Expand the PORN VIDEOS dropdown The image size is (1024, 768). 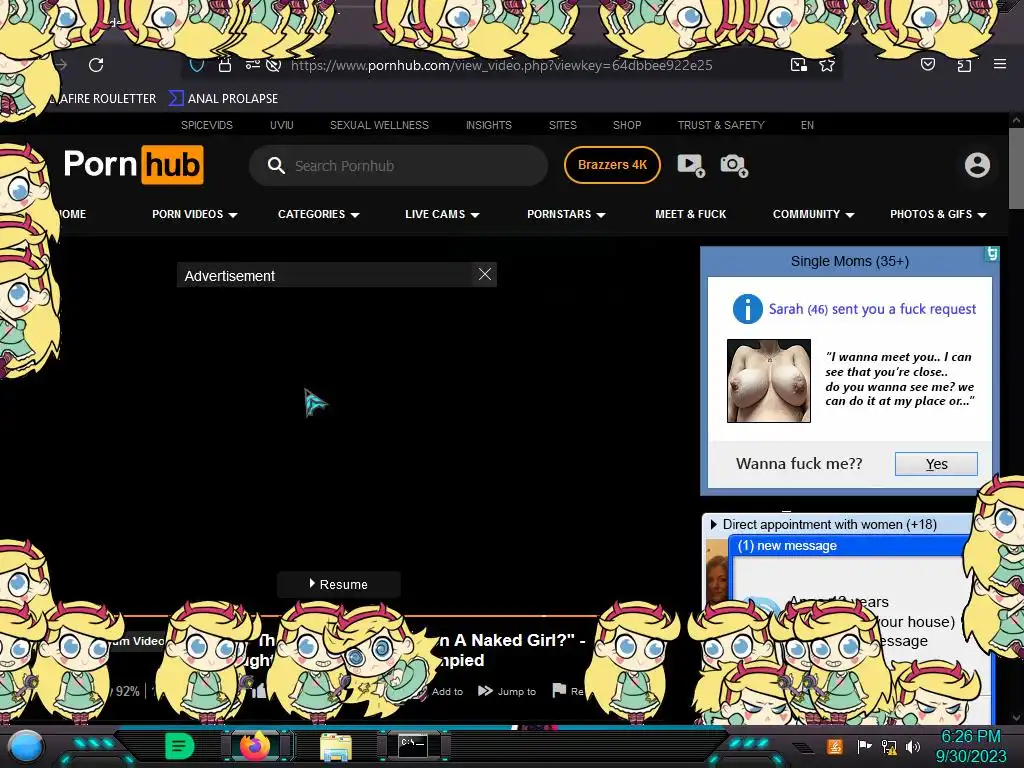click(195, 214)
